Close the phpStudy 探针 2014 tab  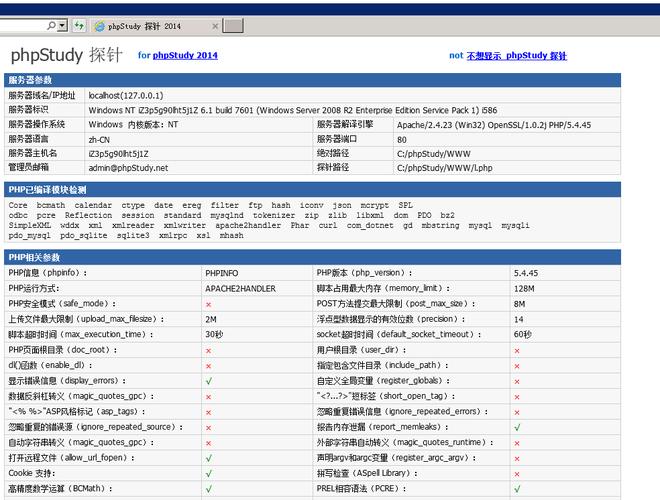(x=215, y=26)
